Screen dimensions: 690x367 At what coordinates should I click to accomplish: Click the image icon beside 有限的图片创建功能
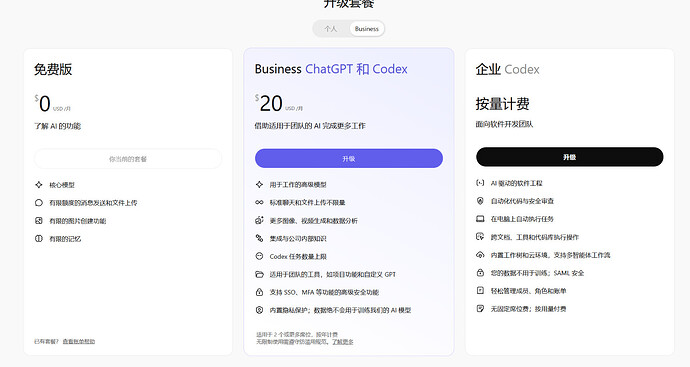(39, 221)
